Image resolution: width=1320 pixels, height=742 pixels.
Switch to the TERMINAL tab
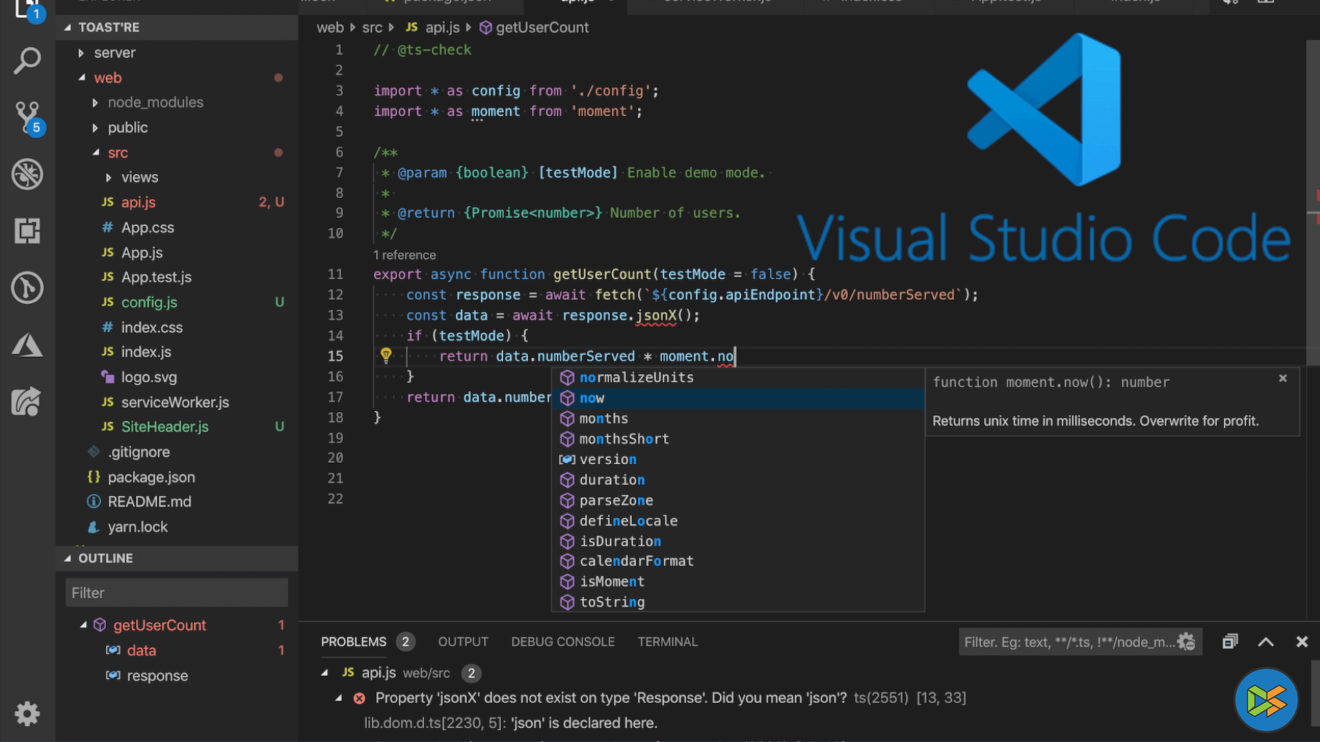[x=668, y=642]
